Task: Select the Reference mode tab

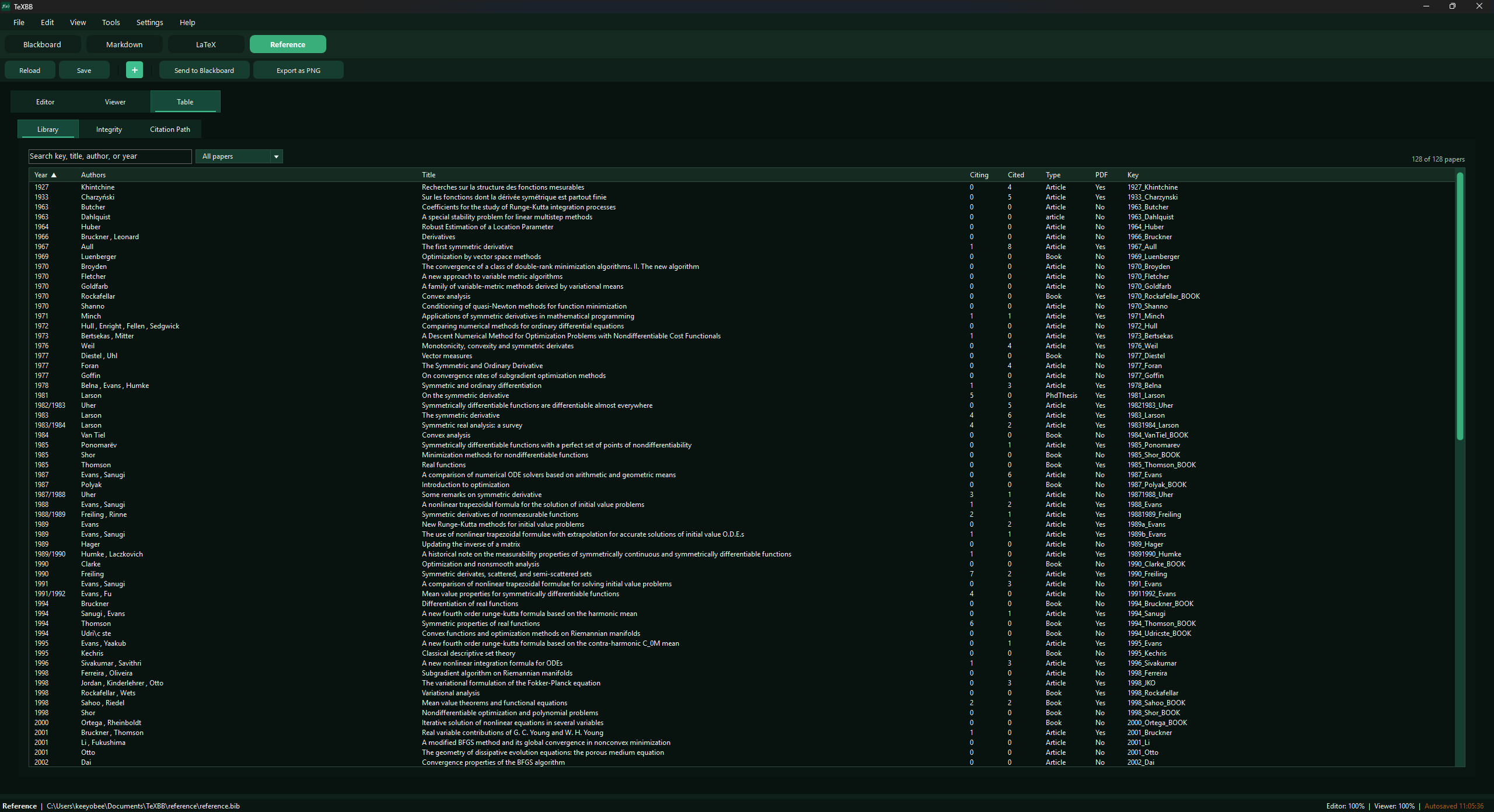Action: pyautogui.click(x=288, y=44)
